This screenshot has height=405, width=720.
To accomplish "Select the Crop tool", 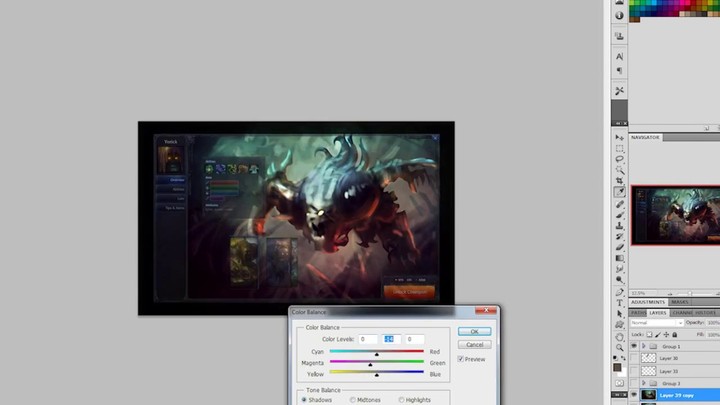I will point(619,181).
